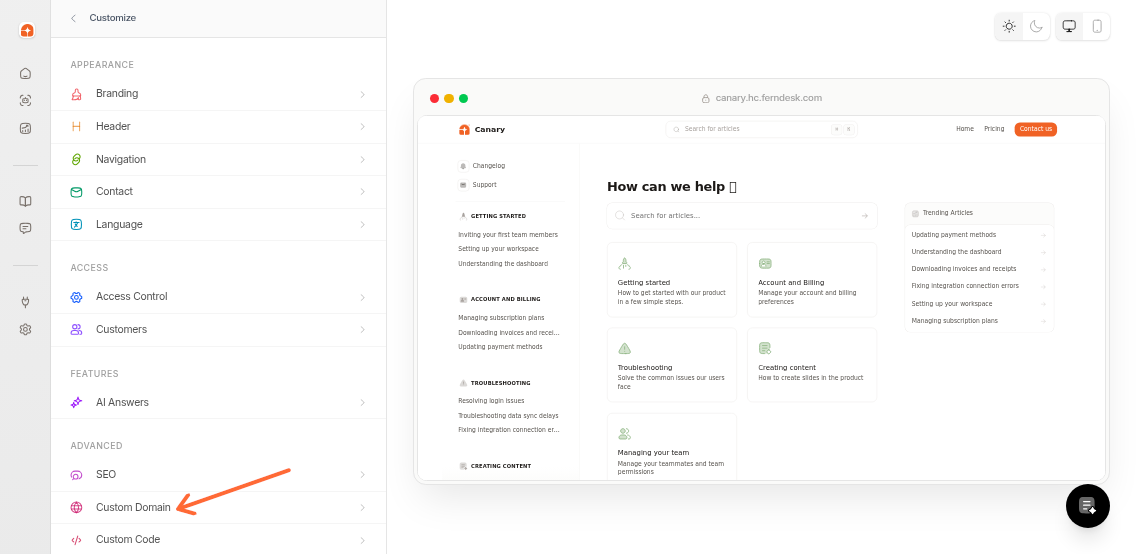Screen dimensions: 1136x554
Task: Expand the Access Control chevron
Action: tap(362, 297)
